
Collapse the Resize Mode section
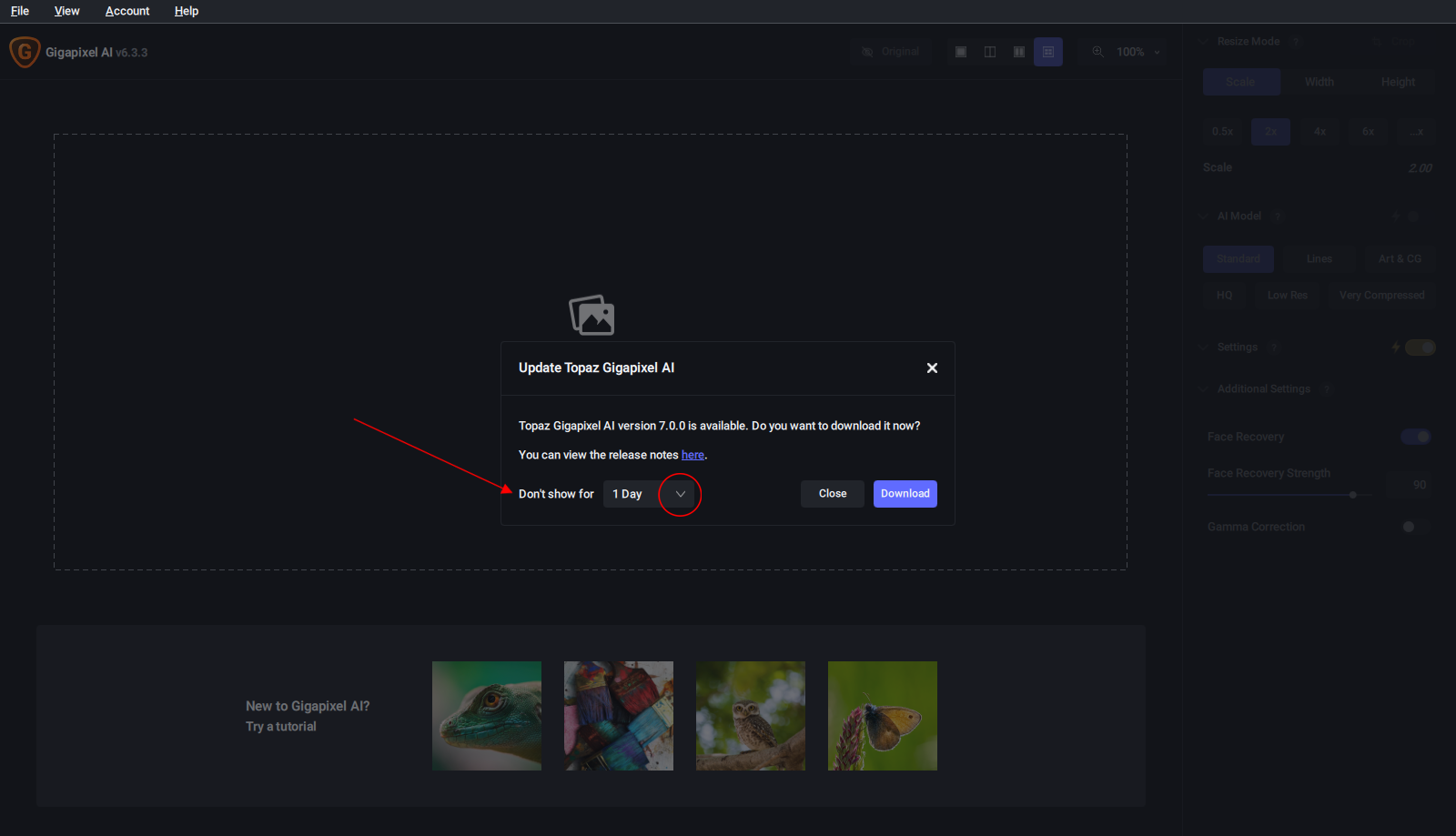pyautogui.click(x=1203, y=42)
